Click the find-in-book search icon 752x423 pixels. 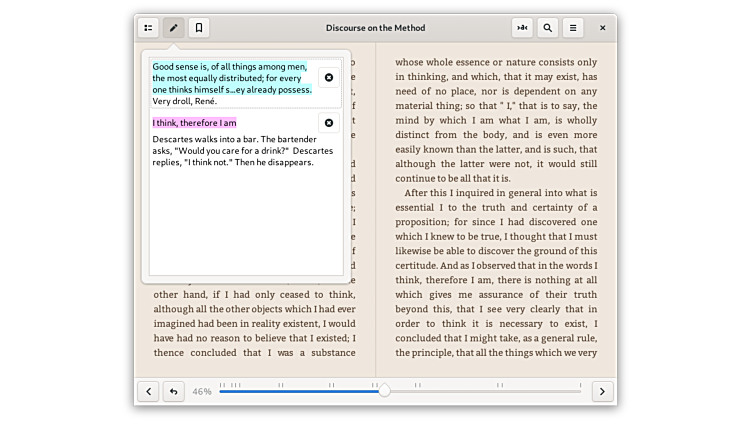[x=547, y=28]
